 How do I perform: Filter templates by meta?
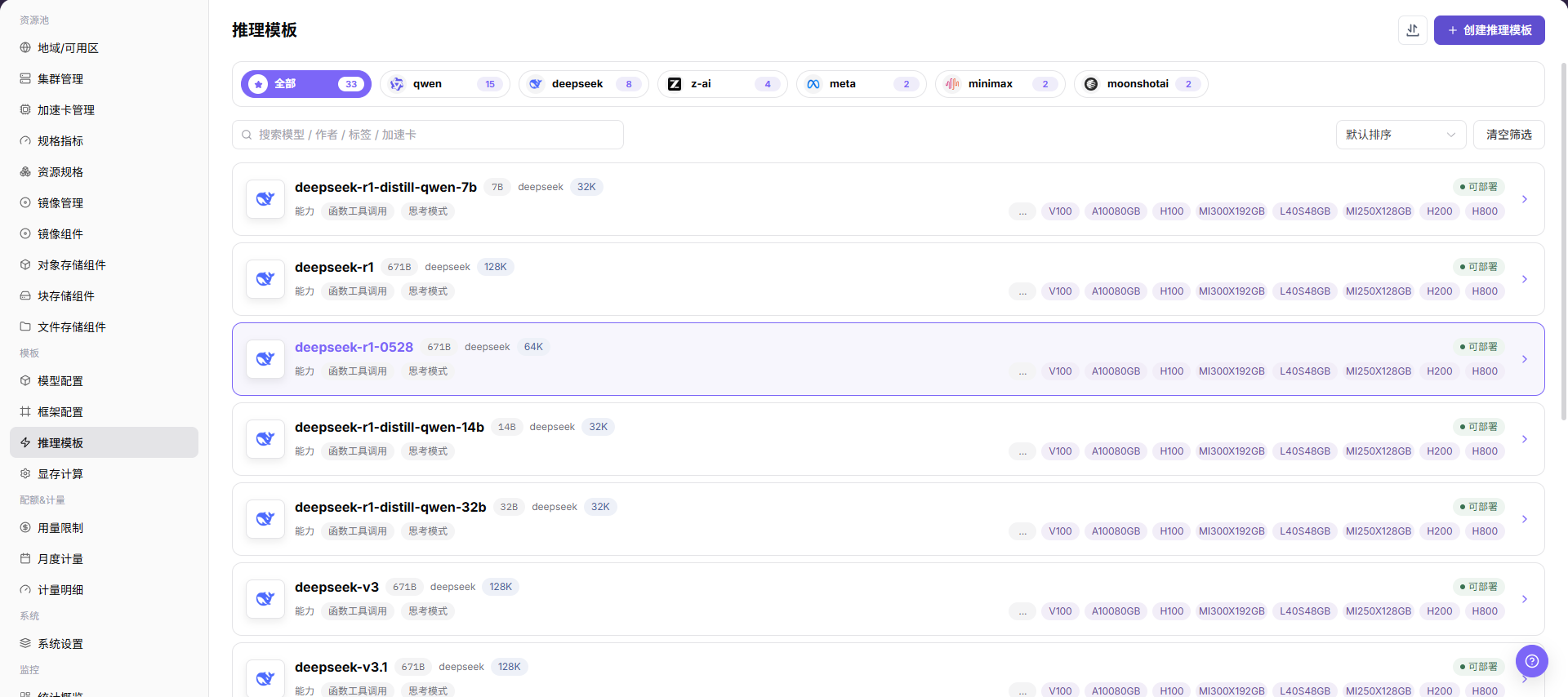coord(862,84)
